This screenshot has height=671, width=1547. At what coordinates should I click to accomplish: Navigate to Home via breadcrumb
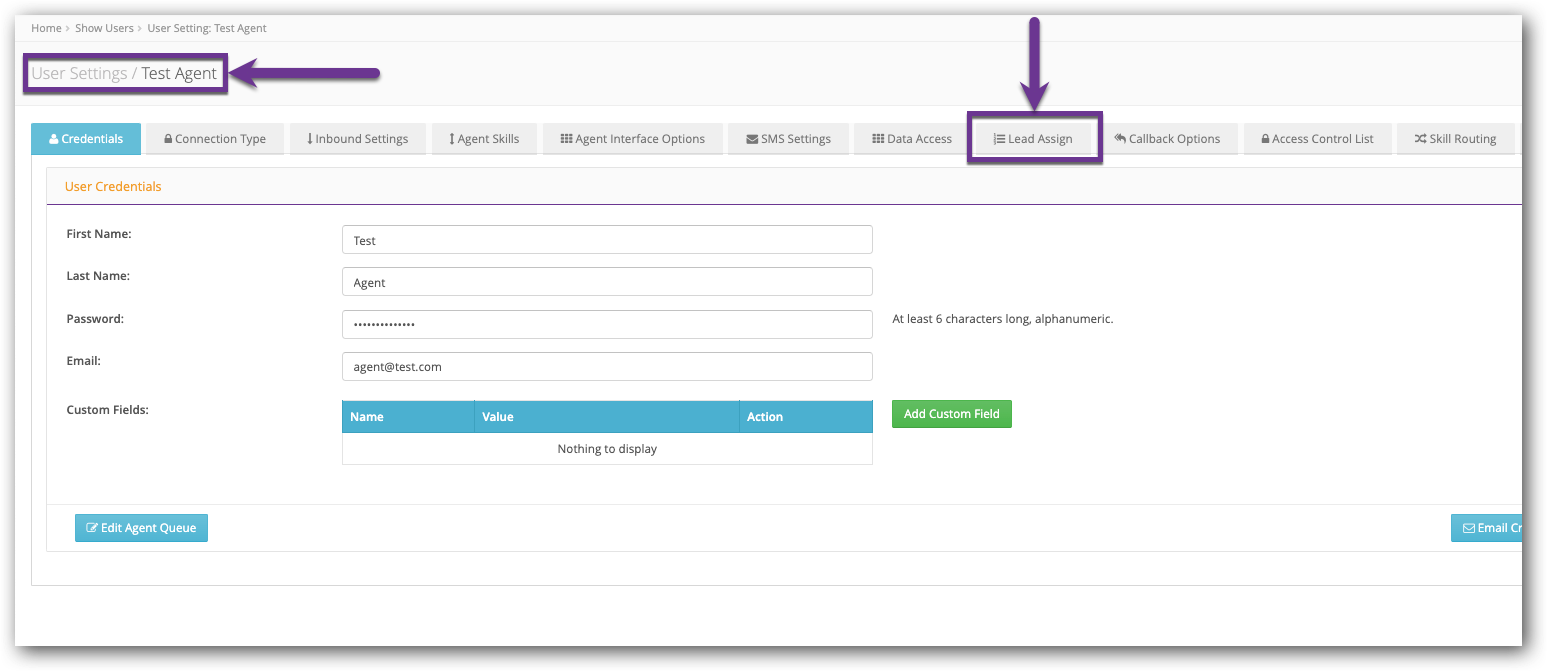tap(46, 27)
